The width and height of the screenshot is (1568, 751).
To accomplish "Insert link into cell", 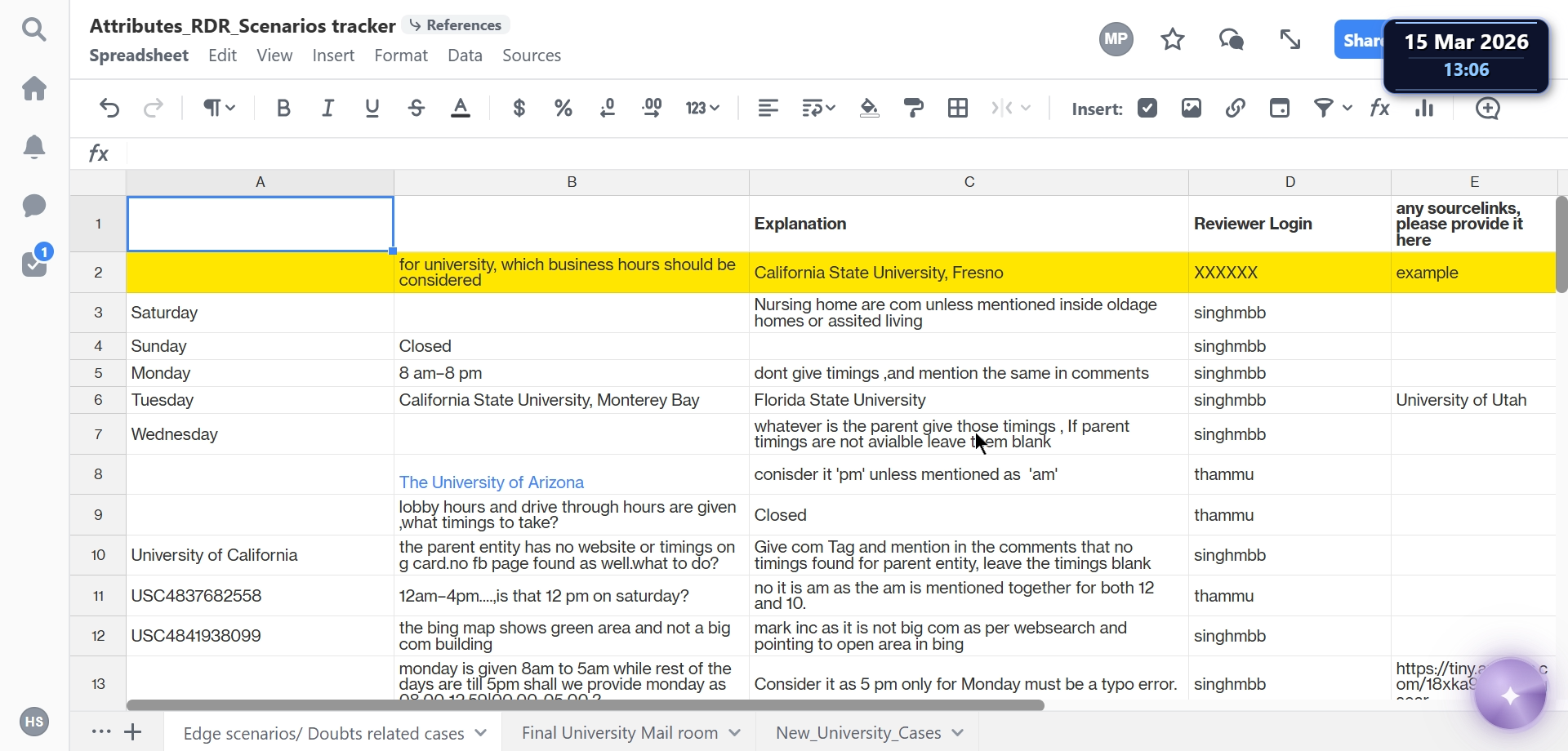I will 1236,108.
